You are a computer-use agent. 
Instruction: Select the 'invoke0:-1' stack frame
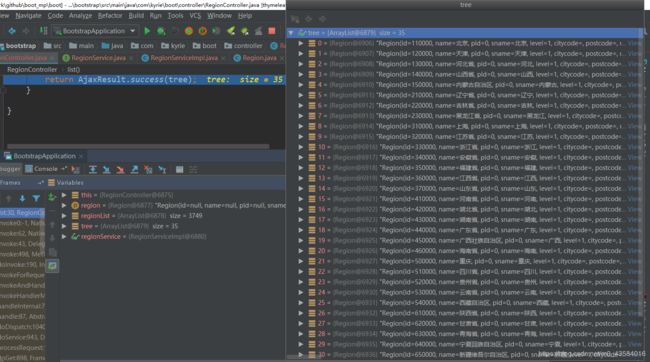point(22,223)
